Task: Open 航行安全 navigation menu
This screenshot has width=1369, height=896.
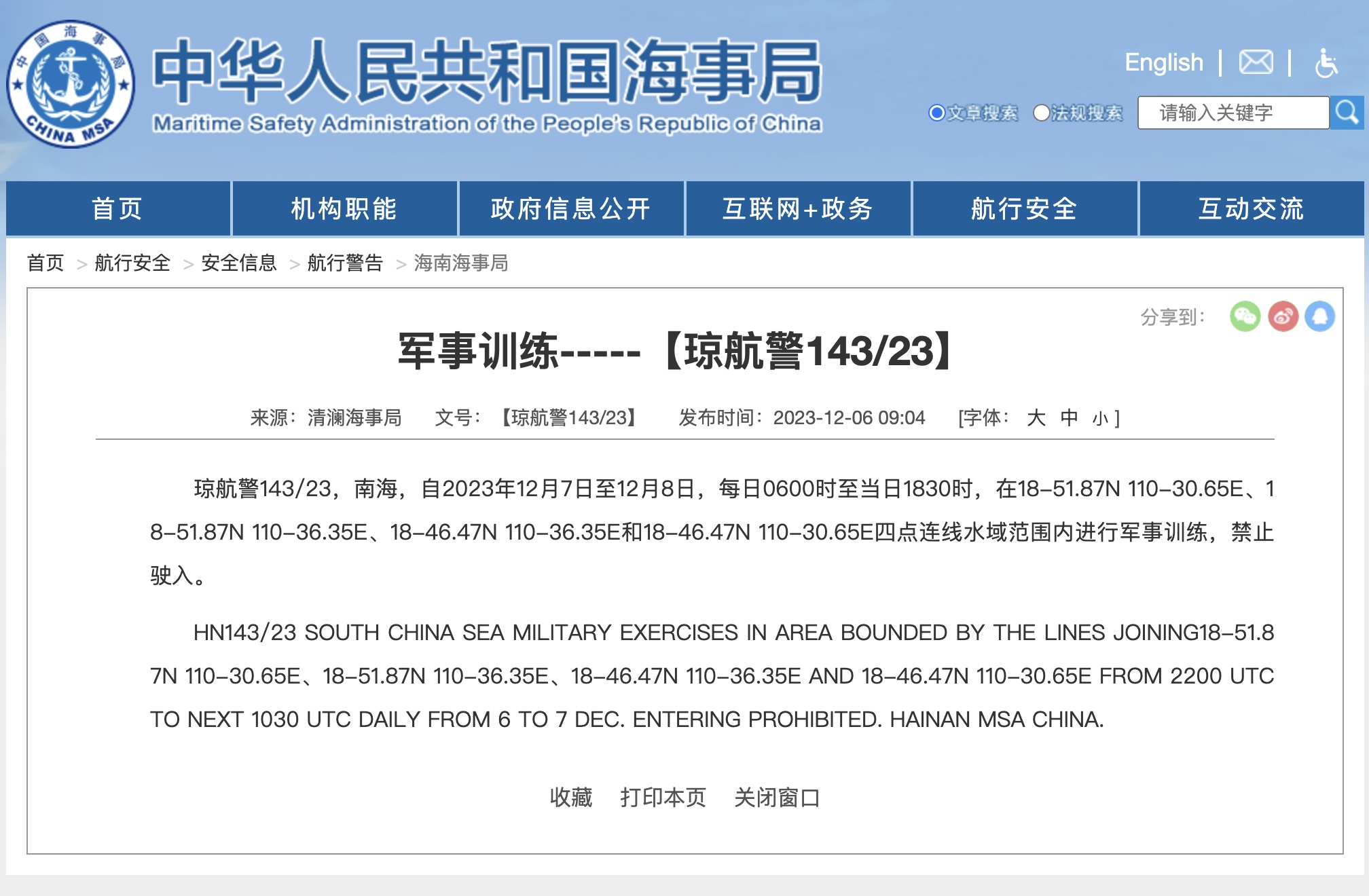Action: pos(1024,209)
